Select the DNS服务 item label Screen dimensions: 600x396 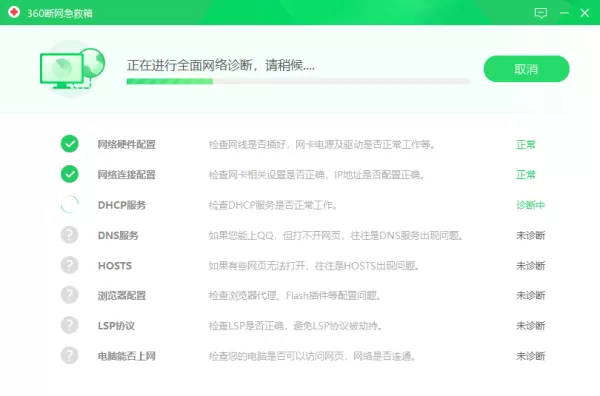(118, 235)
